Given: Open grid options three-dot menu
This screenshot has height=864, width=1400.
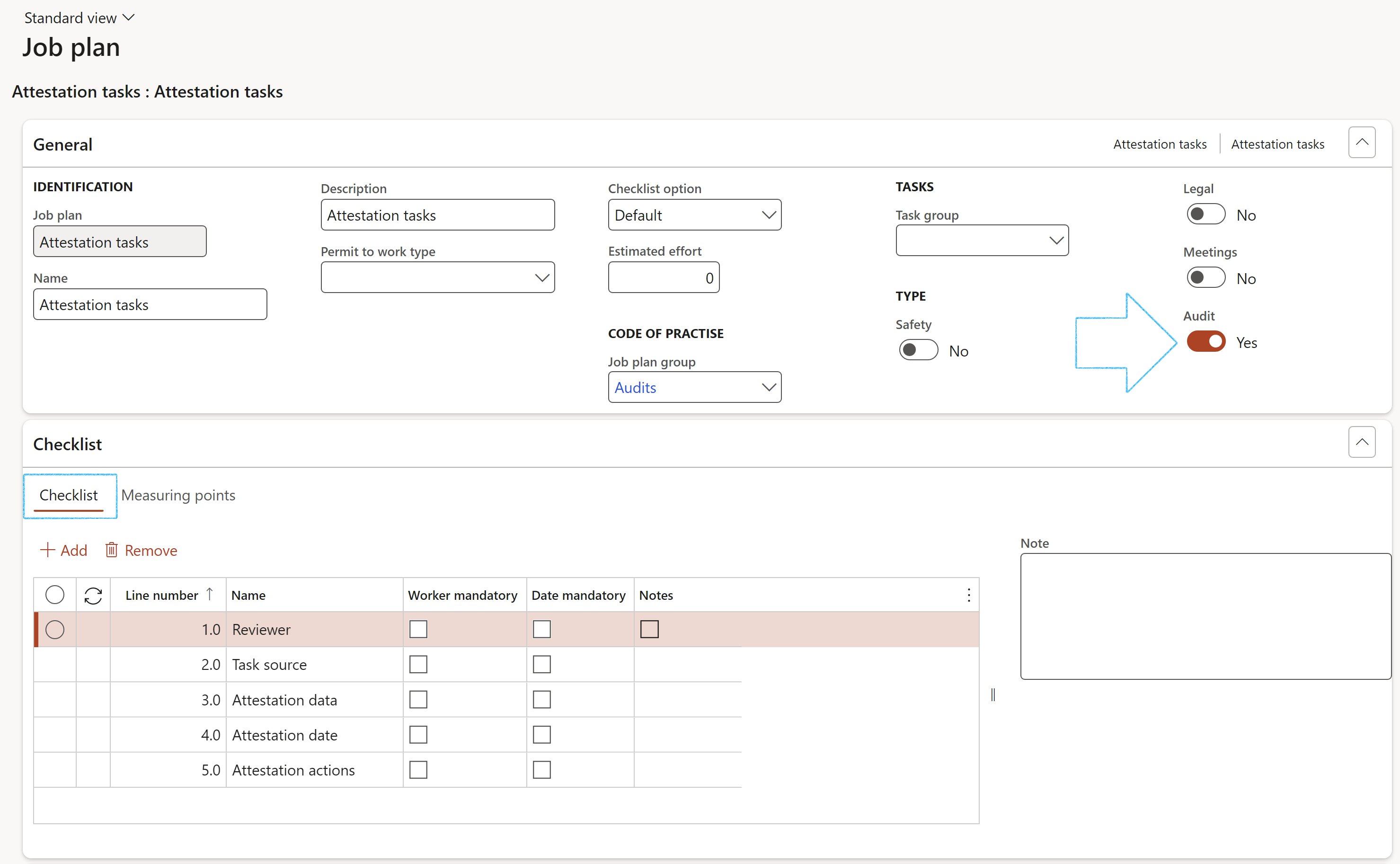Looking at the screenshot, I should (968, 596).
